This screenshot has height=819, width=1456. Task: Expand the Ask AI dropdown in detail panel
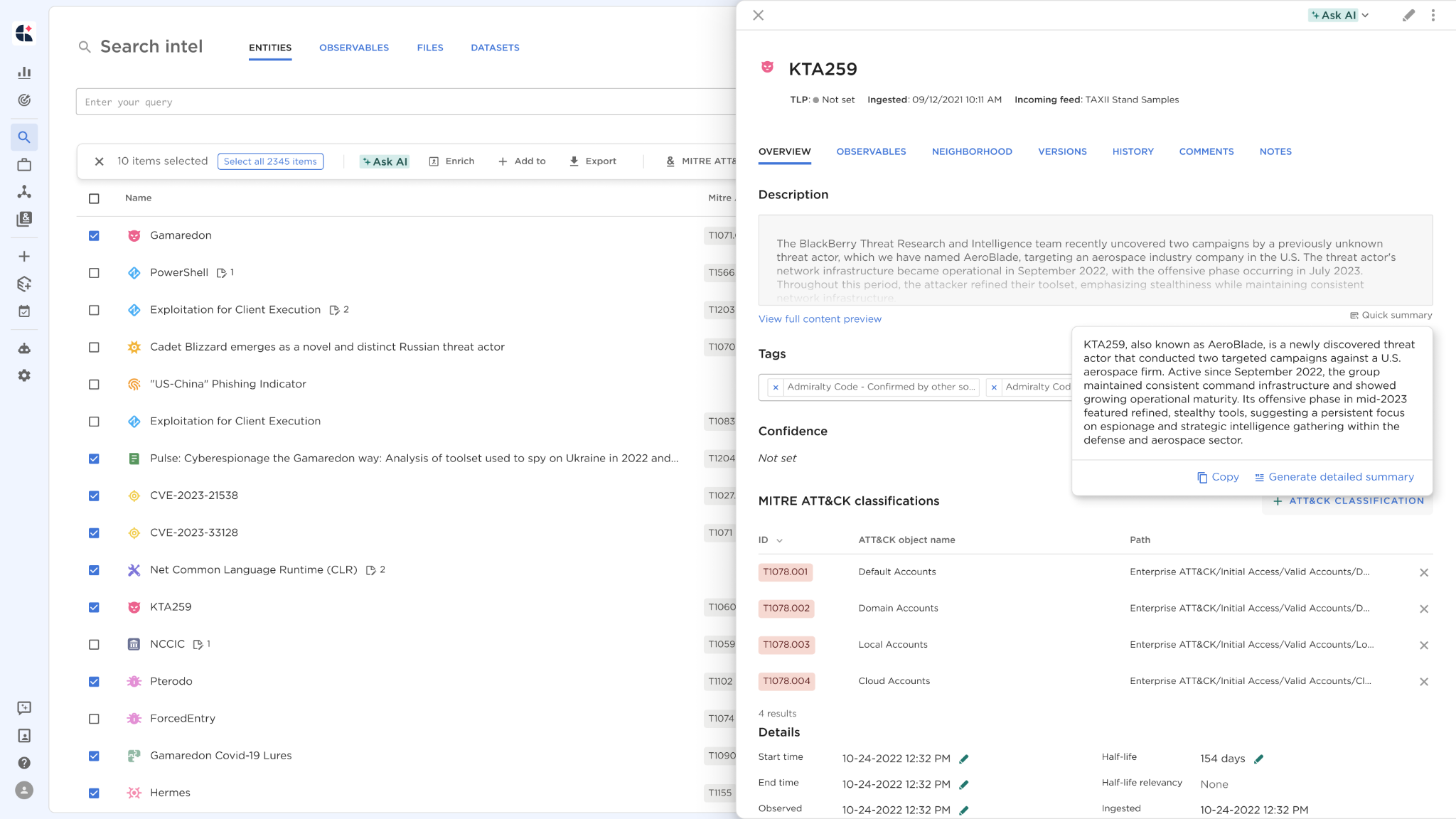(x=1365, y=16)
